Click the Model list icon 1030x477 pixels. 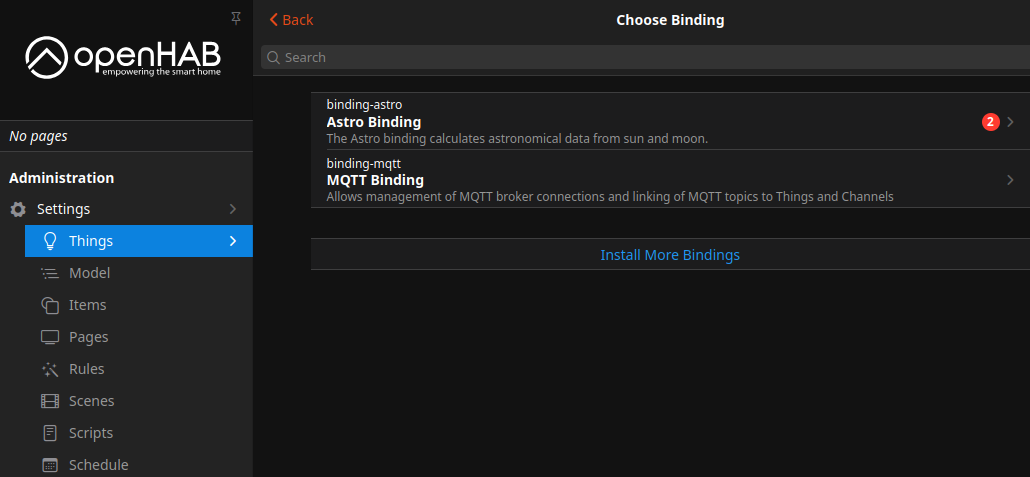[49, 273]
